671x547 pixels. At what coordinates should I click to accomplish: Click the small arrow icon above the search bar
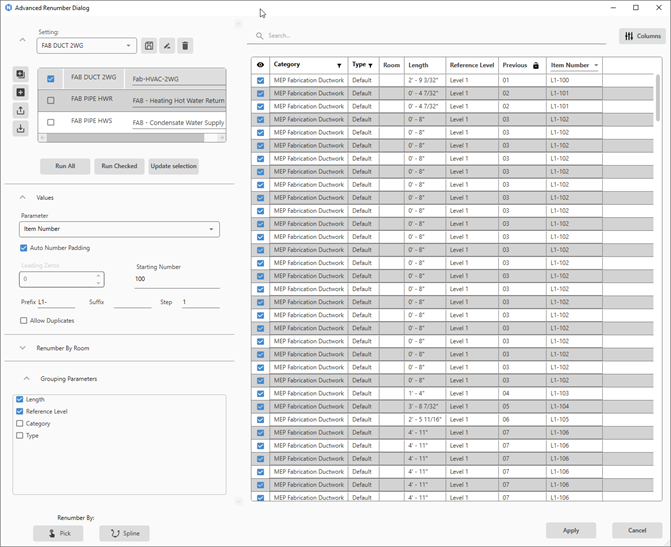(238, 24)
